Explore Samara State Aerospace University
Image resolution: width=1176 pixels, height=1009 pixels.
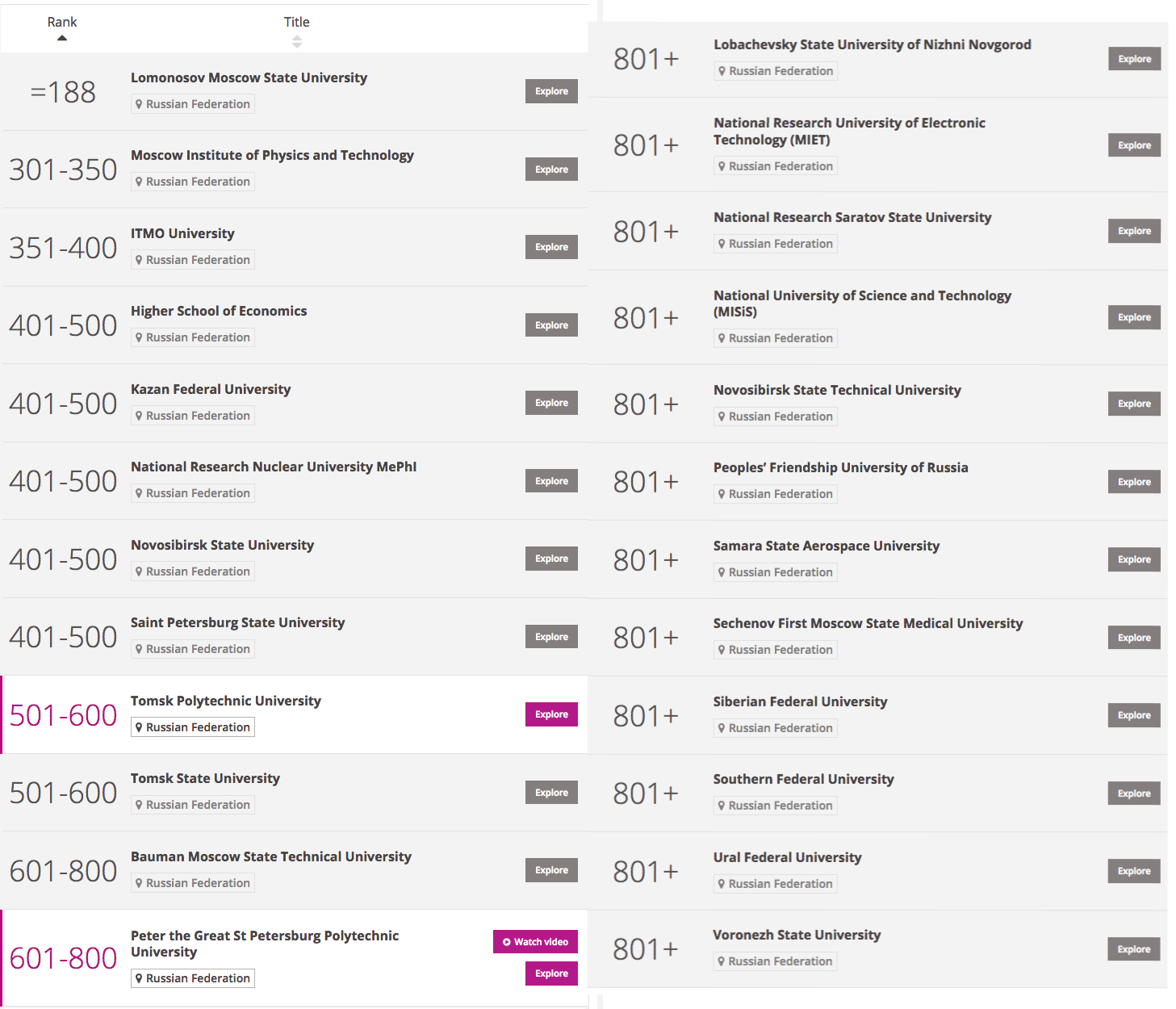click(x=1134, y=559)
